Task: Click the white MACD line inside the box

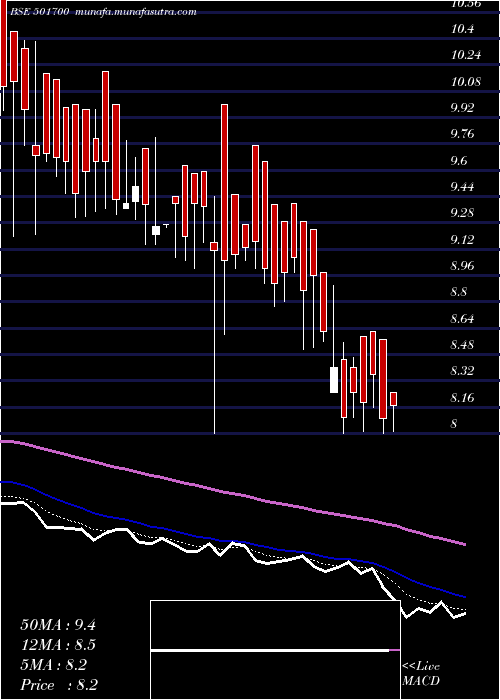Action: pyautogui.click(x=270, y=650)
